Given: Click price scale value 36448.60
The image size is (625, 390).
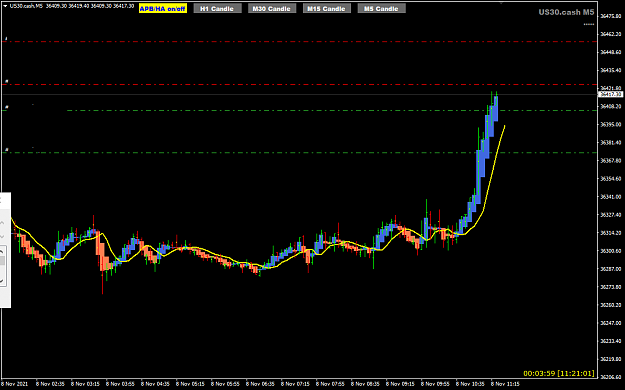Looking at the screenshot, I should pos(611,52).
